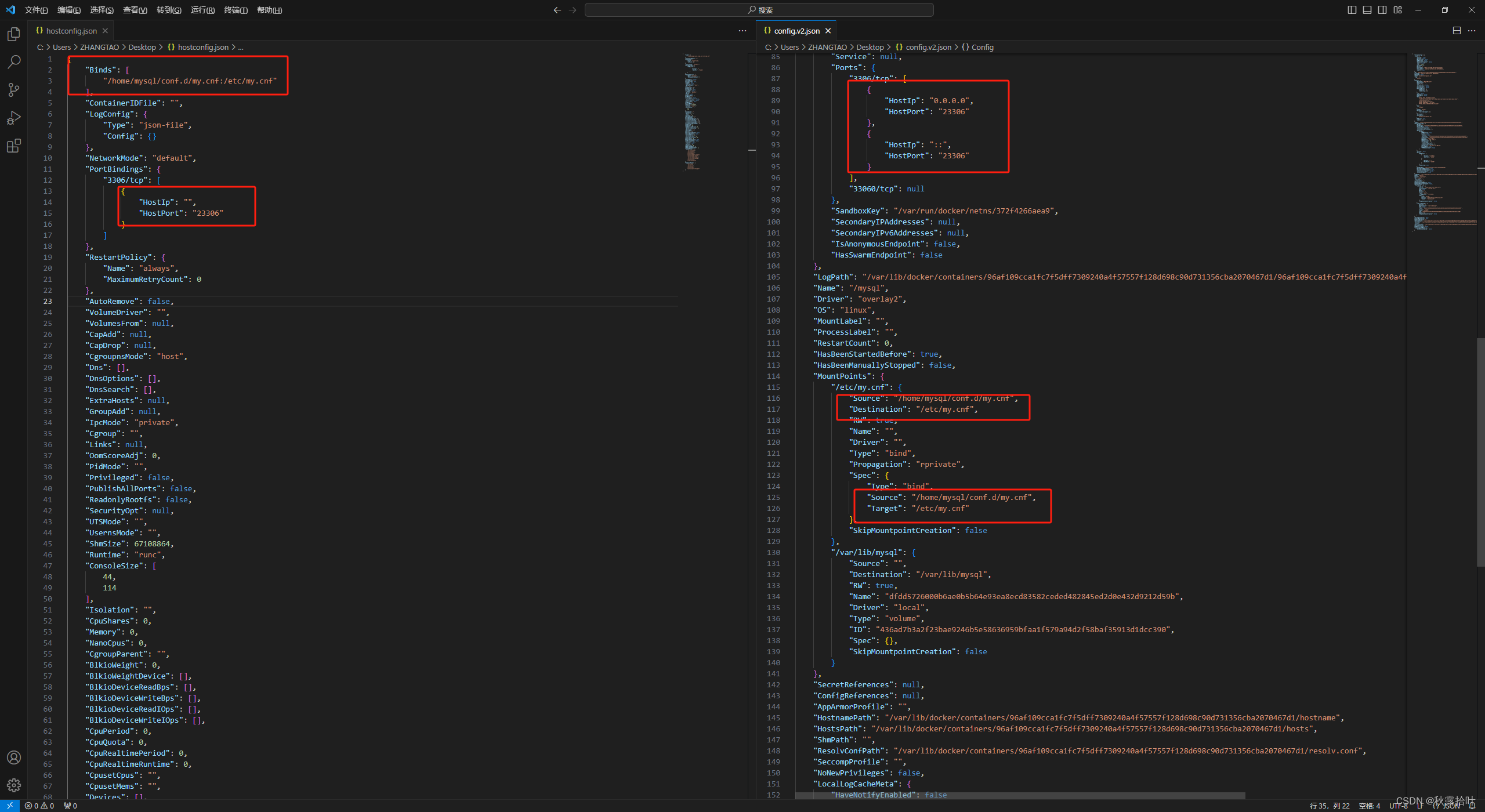Open the 编辑 menu
This screenshot has height=812, width=1485.
point(69,10)
